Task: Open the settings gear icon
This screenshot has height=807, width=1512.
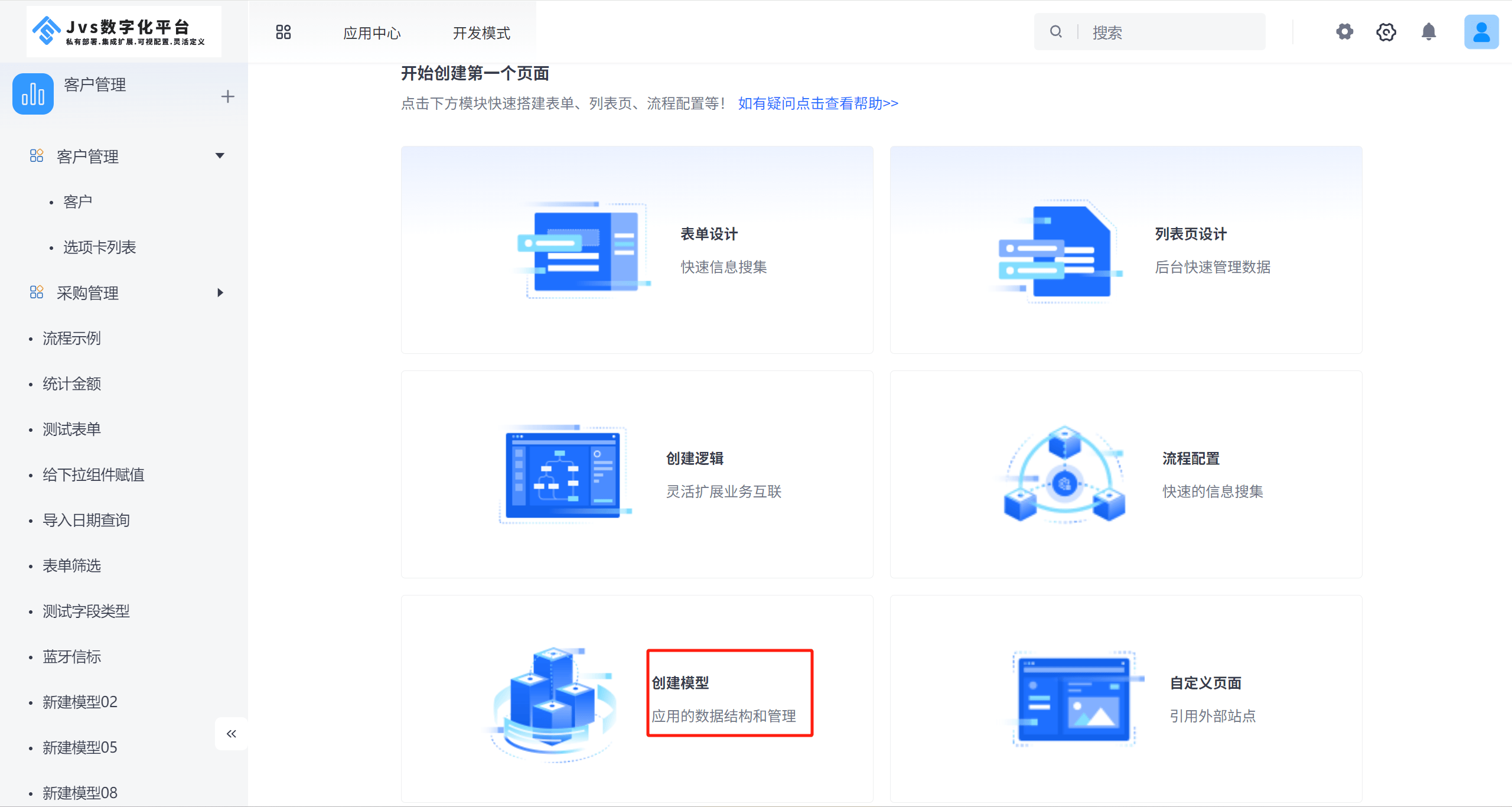Action: pos(1345,32)
